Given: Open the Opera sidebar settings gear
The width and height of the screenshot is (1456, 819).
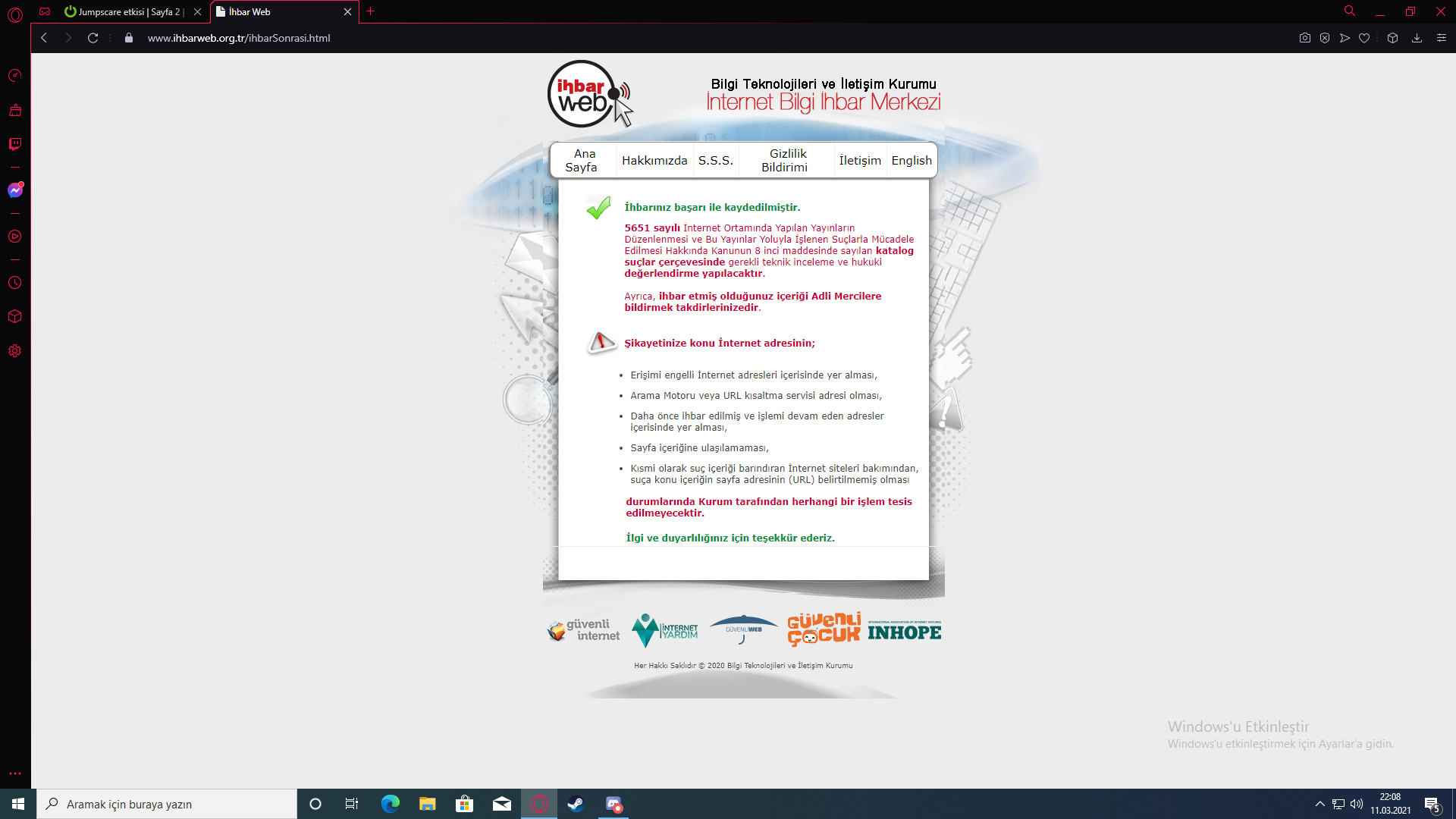Looking at the screenshot, I should point(15,351).
